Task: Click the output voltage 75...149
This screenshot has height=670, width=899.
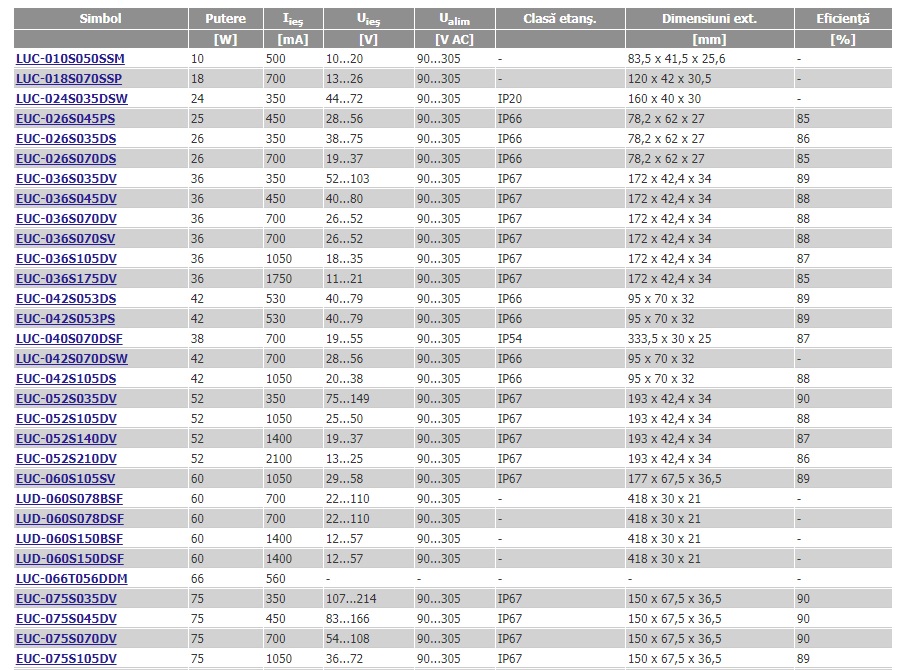Action: [347, 399]
